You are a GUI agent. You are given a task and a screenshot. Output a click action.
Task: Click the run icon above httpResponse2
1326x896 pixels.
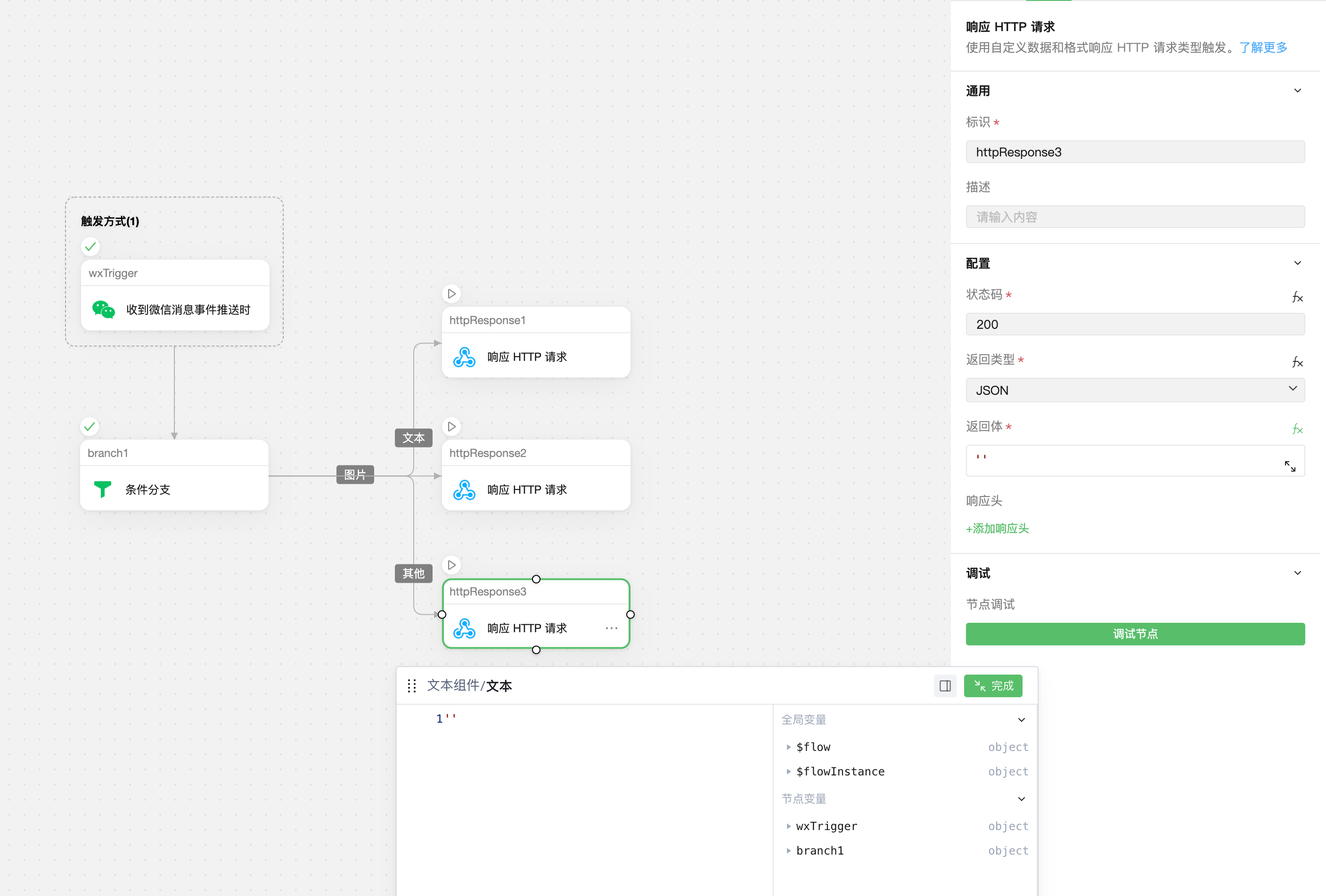[451, 427]
